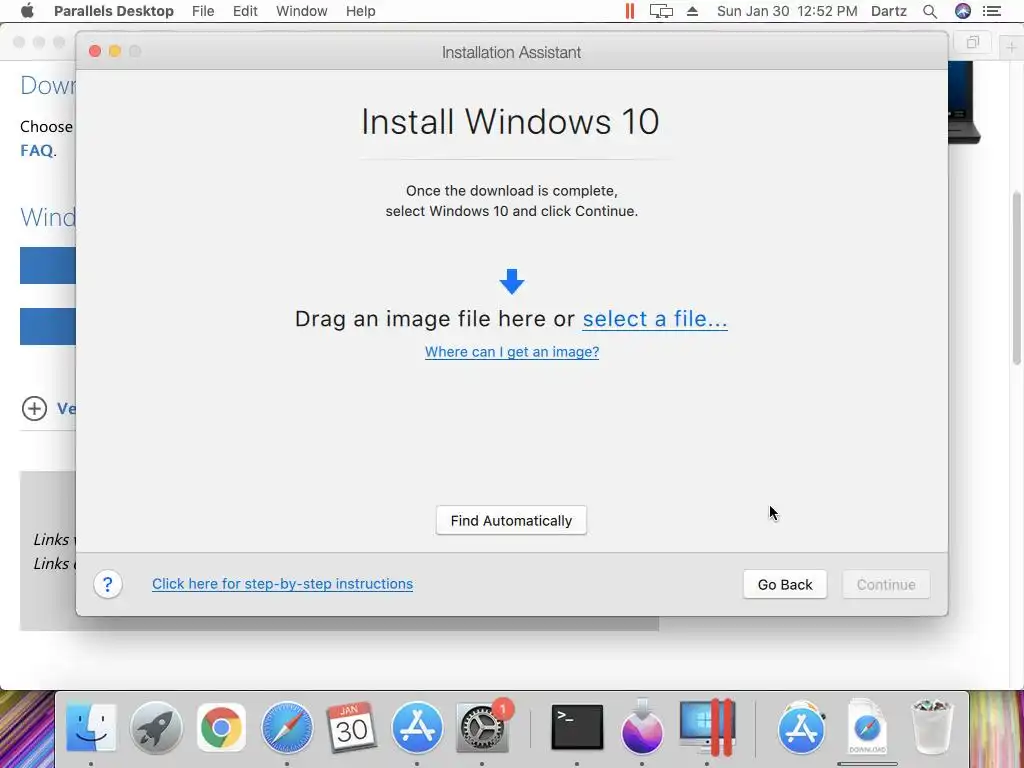Minimize the Installation Assistant window

click(115, 51)
